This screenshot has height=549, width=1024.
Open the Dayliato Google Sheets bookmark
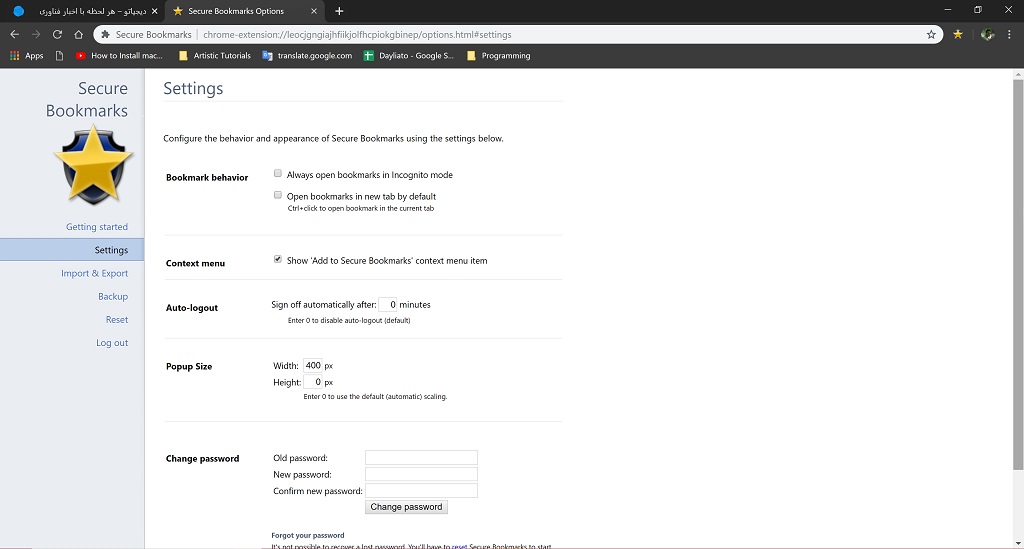pos(409,55)
